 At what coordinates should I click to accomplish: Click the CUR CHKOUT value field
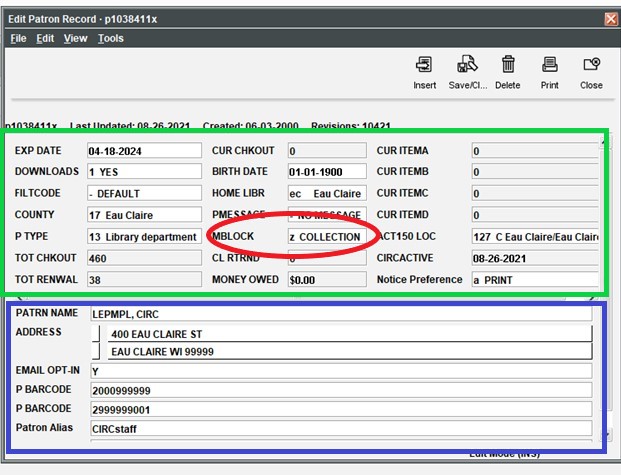point(327,151)
